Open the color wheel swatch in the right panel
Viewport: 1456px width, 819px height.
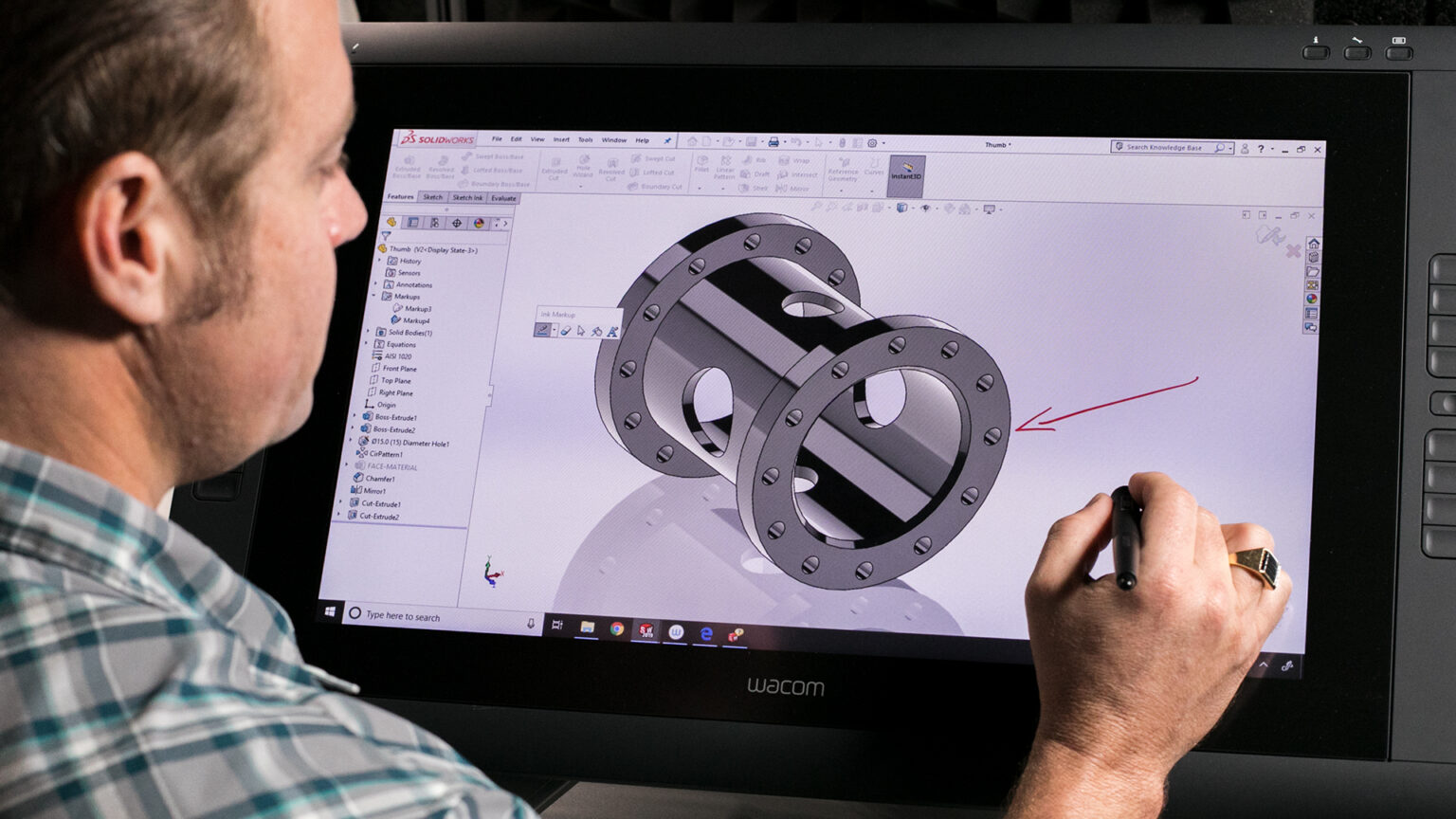coord(1311,300)
